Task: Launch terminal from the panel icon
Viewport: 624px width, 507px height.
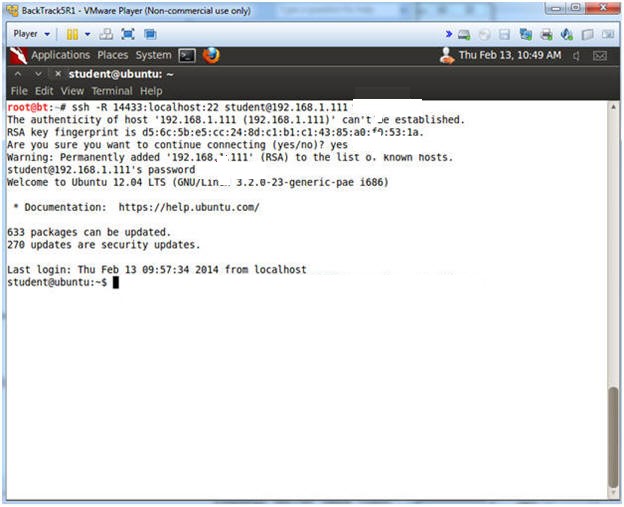Action: (x=187, y=55)
